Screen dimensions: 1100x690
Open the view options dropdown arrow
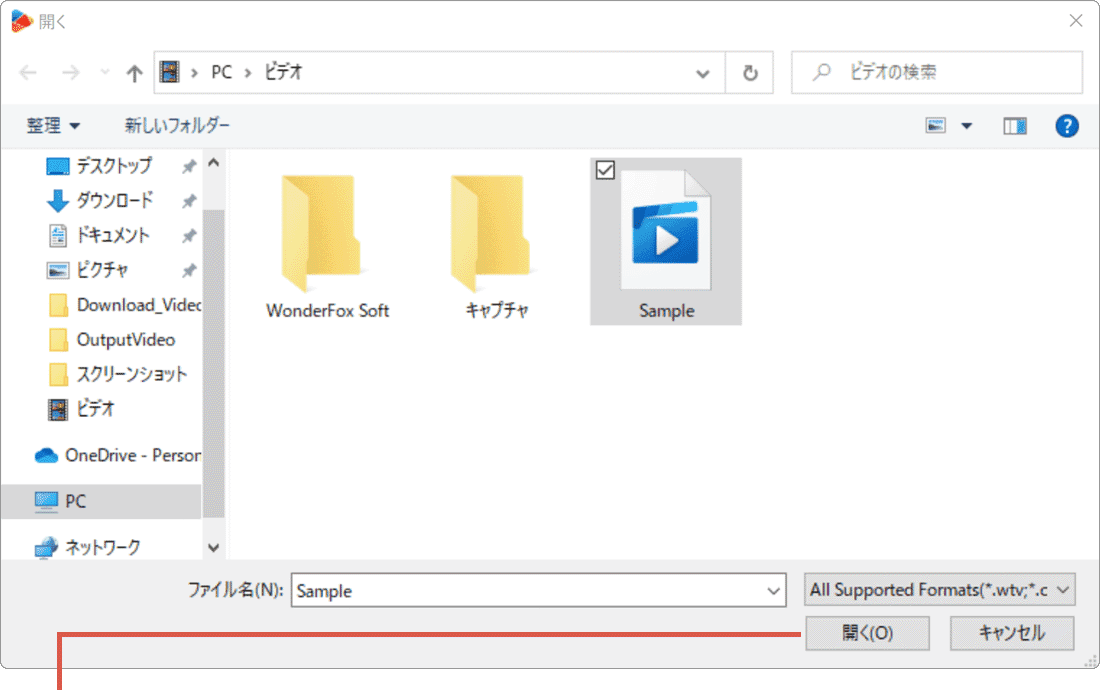[966, 126]
